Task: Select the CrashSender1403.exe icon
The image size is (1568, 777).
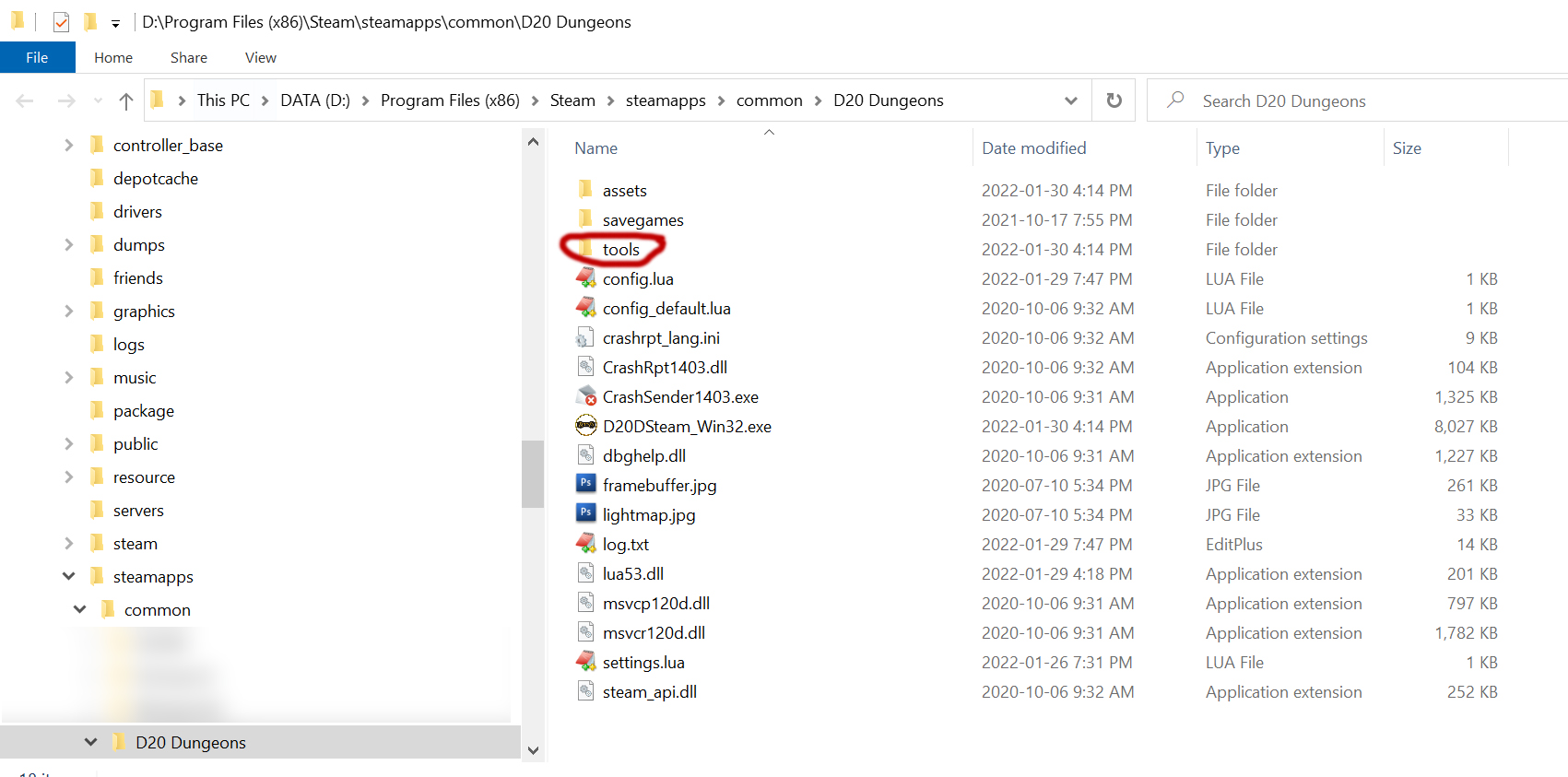Action: 586,396
